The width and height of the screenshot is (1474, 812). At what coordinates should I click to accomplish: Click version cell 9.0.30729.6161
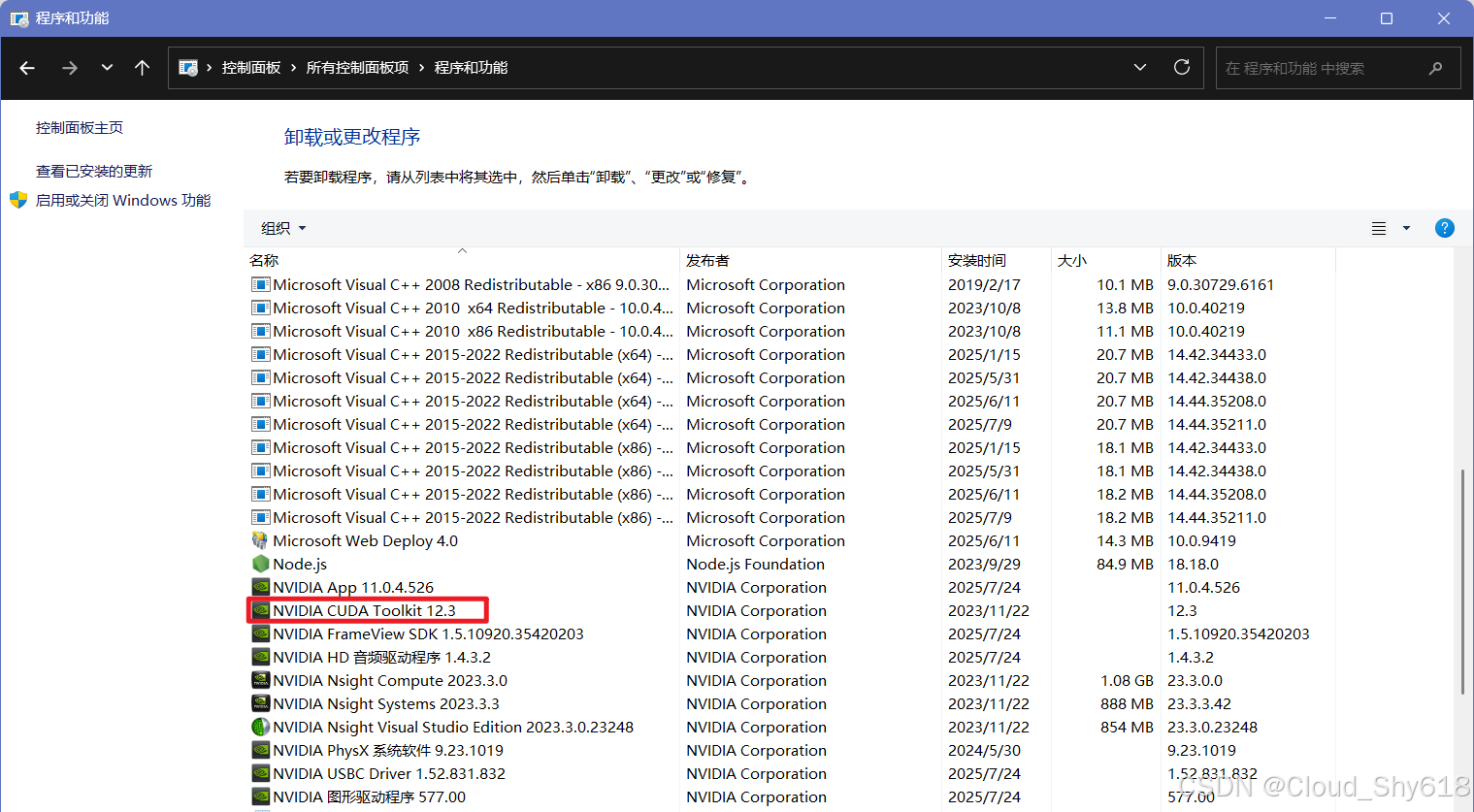[1221, 284]
